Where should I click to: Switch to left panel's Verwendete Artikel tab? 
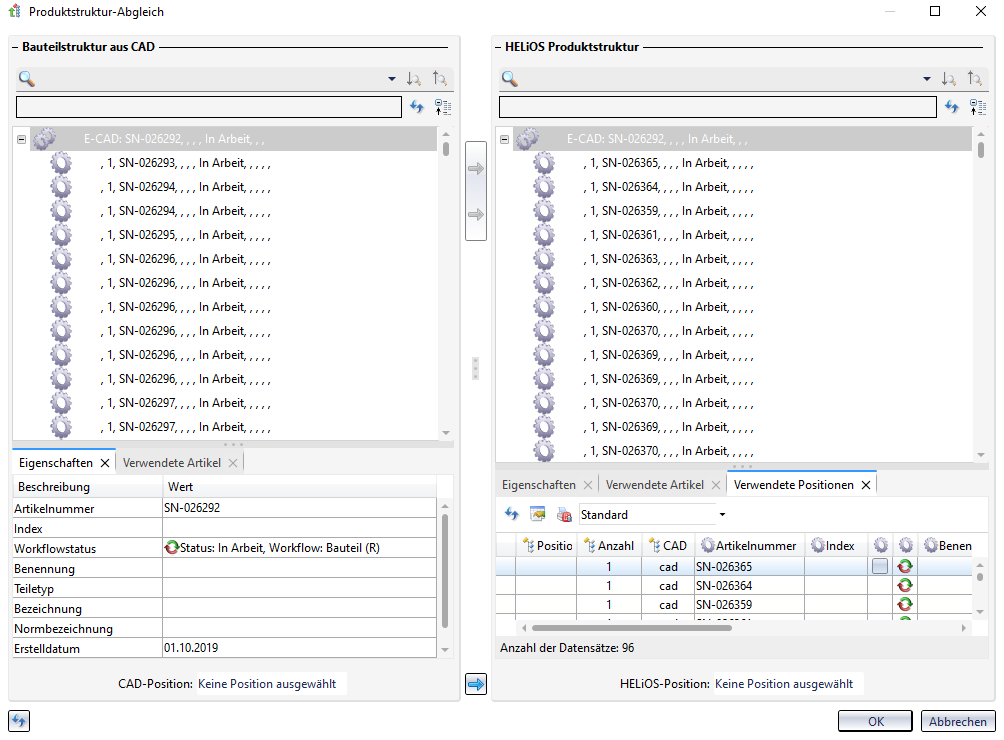[170, 463]
